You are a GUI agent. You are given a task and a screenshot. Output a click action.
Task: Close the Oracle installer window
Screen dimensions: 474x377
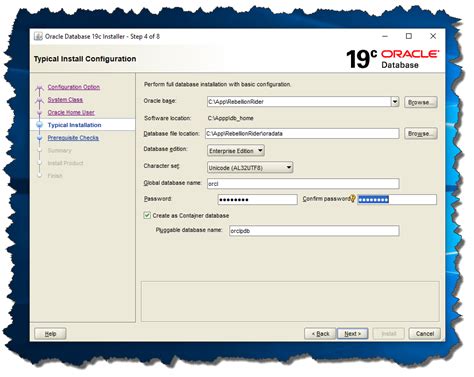pos(433,36)
